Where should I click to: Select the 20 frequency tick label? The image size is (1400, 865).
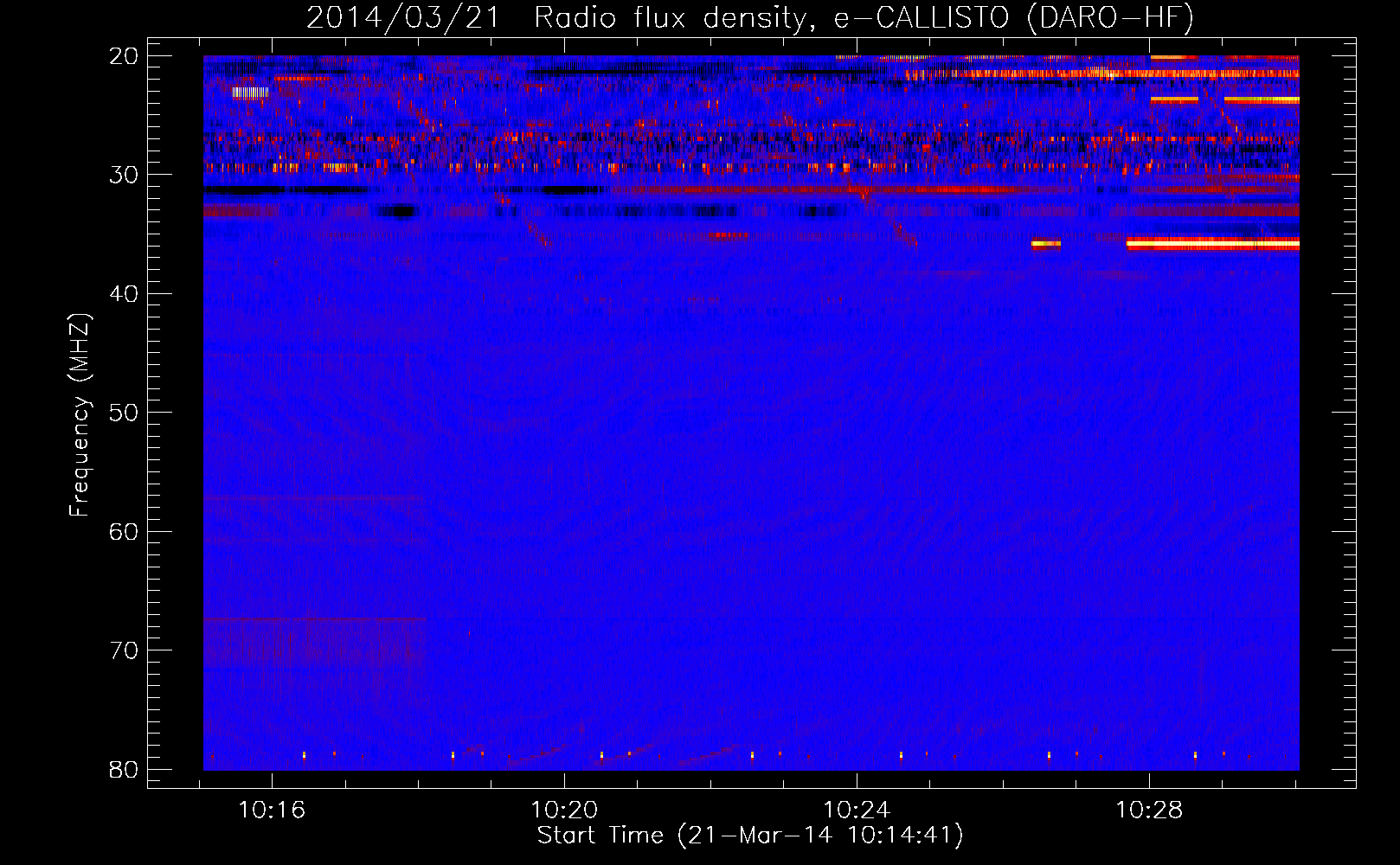[x=124, y=56]
